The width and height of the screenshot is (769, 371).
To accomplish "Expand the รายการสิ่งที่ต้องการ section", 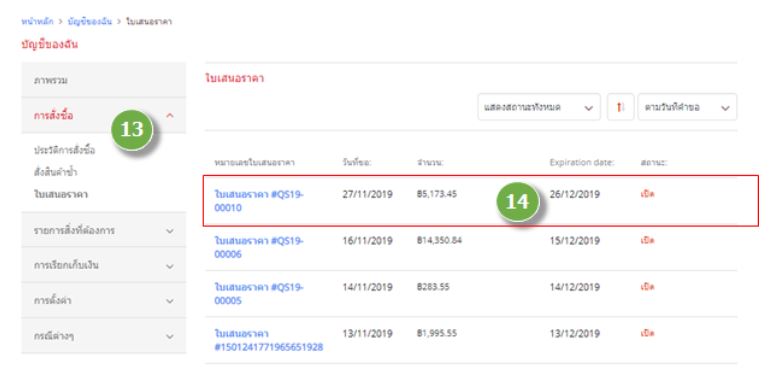I will click(x=103, y=230).
